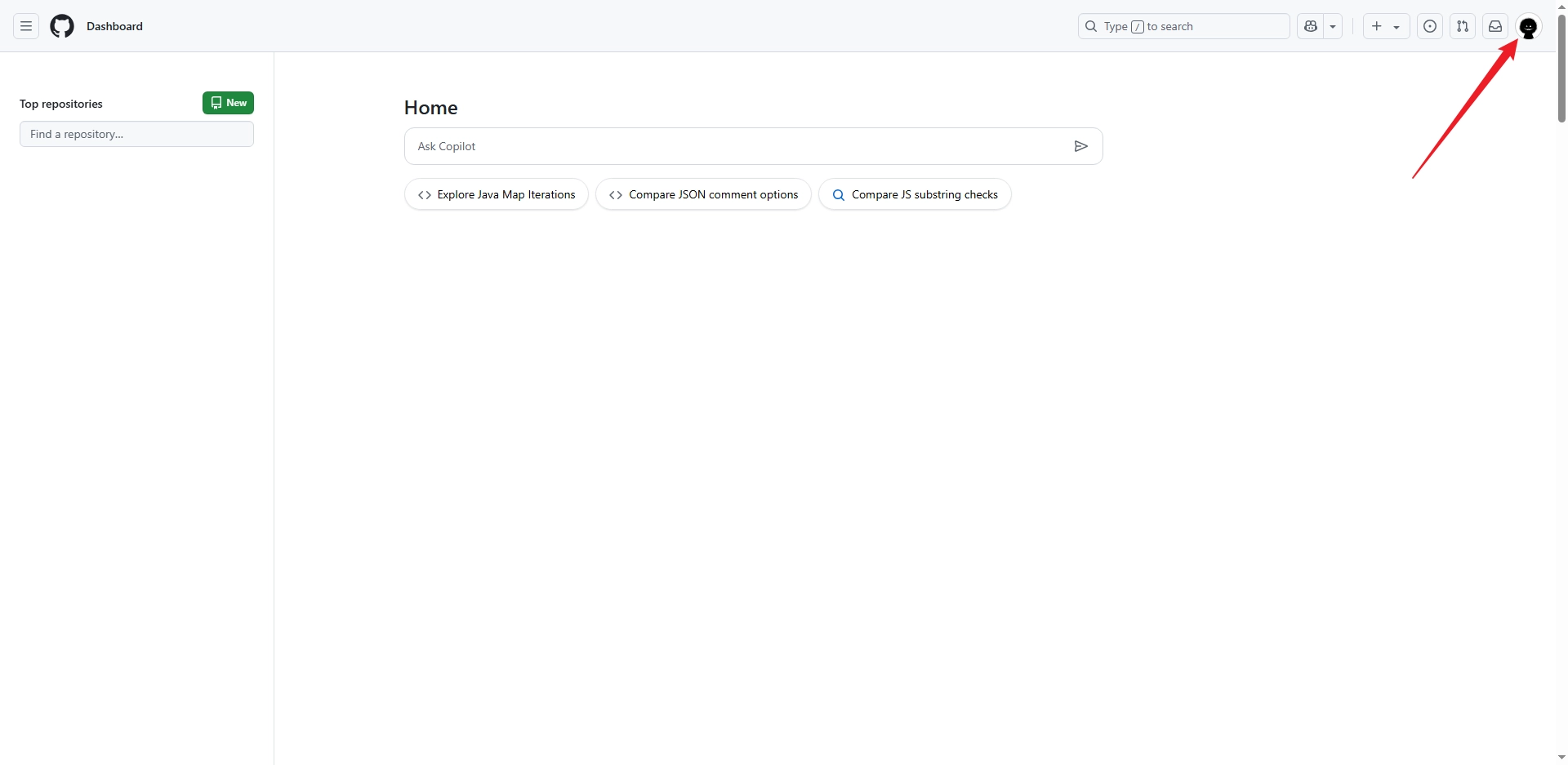The height and width of the screenshot is (765, 1568).
Task: Click the Top repositories heading
Action: (x=61, y=104)
